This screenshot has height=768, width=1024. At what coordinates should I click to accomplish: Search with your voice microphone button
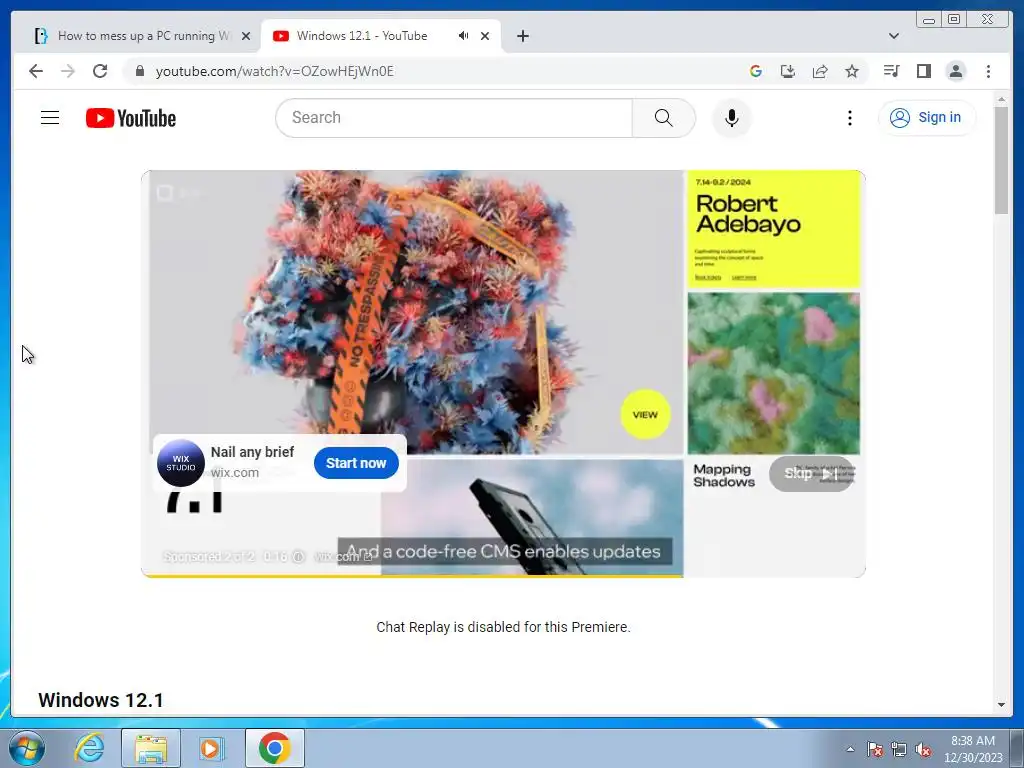pyautogui.click(x=731, y=118)
